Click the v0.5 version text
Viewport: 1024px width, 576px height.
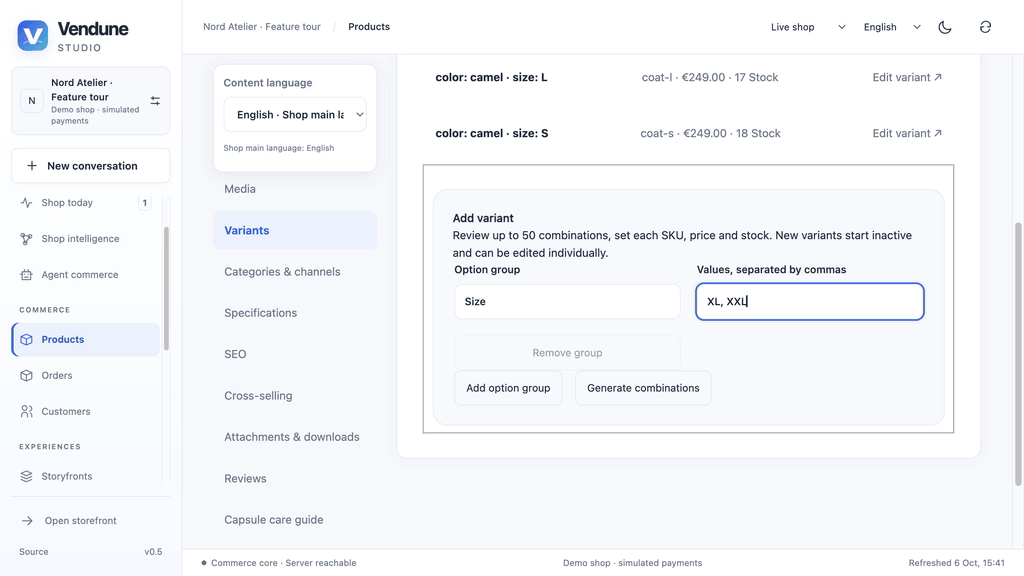coord(153,552)
